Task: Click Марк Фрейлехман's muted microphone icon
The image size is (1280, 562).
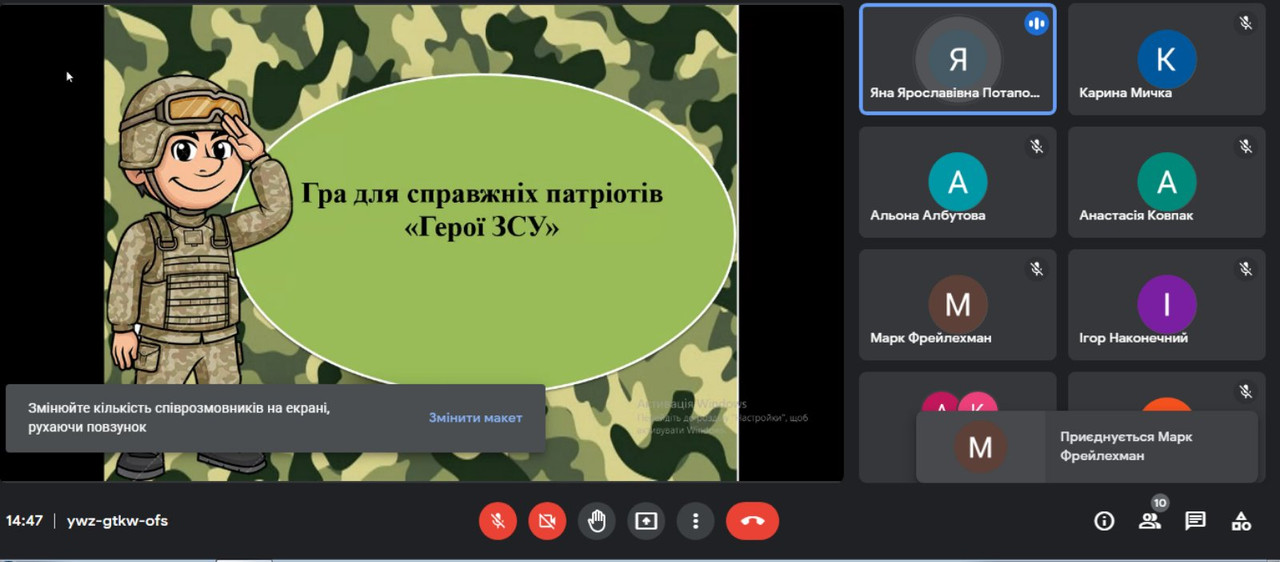Action: pos(1037,269)
